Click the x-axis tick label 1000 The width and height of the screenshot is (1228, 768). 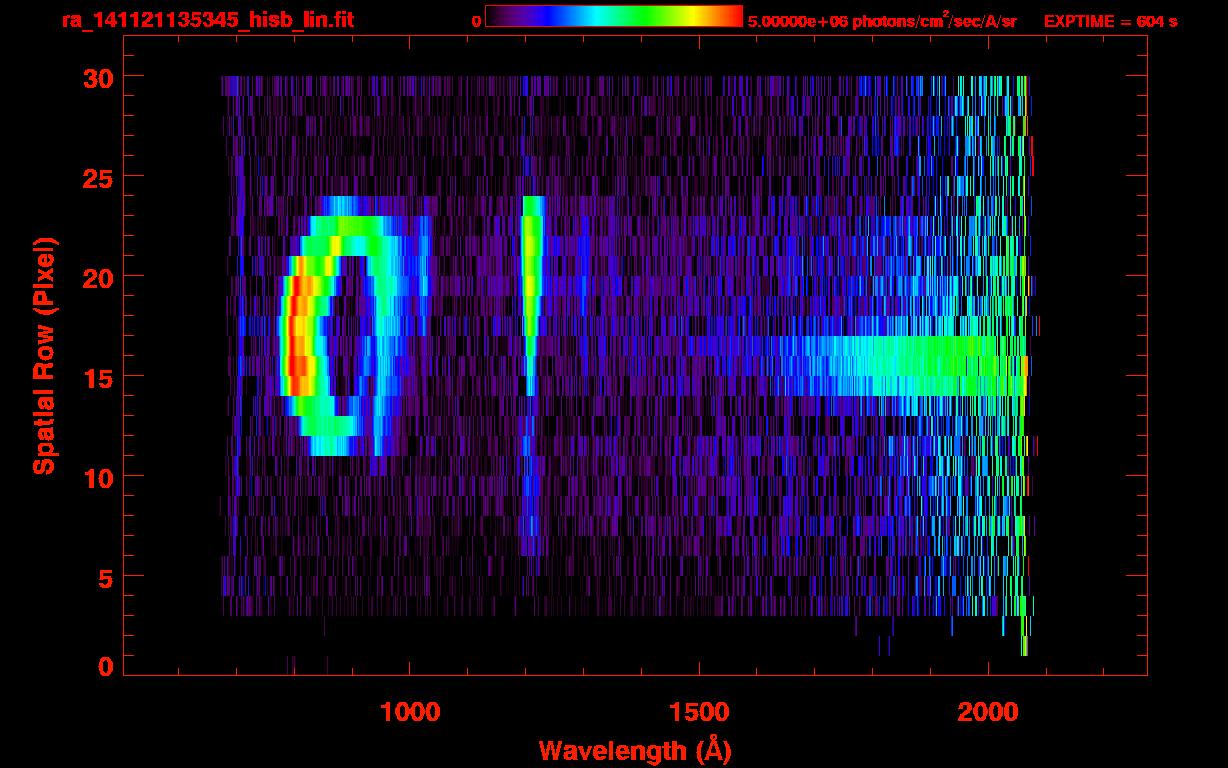(409, 712)
